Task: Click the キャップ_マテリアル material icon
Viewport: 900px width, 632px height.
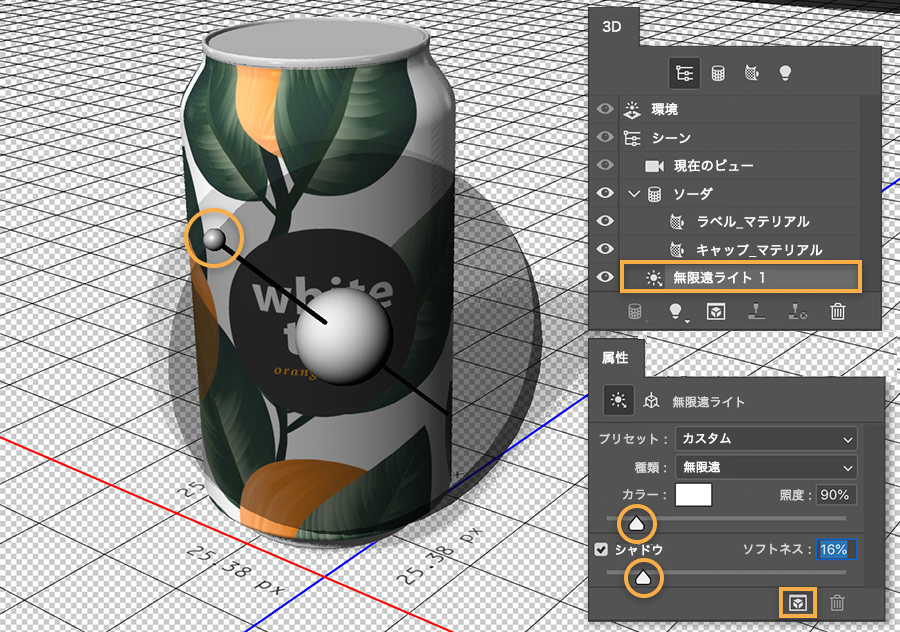Action: click(677, 250)
